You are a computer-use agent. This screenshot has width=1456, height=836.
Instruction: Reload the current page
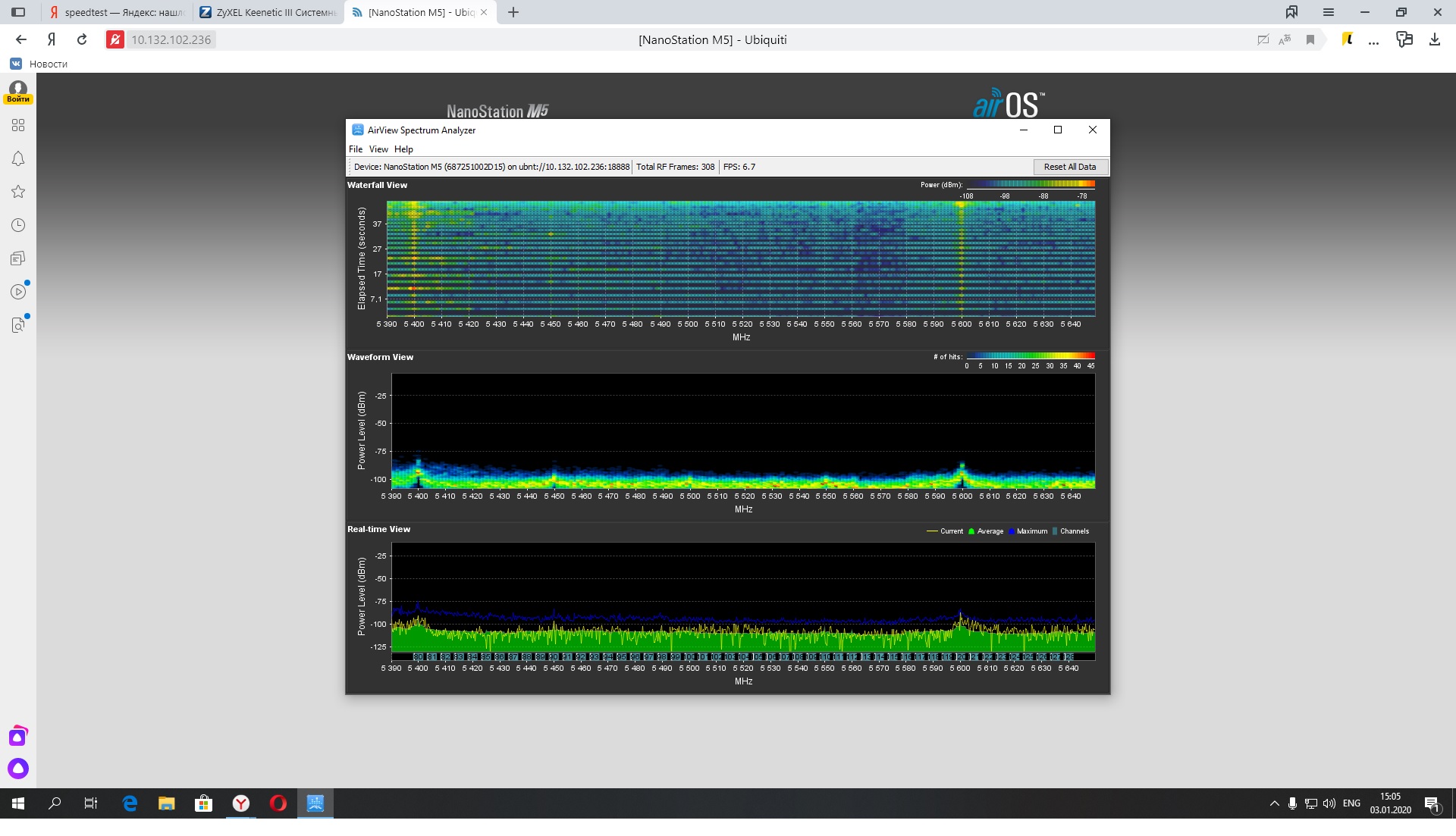pyautogui.click(x=82, y=39)
